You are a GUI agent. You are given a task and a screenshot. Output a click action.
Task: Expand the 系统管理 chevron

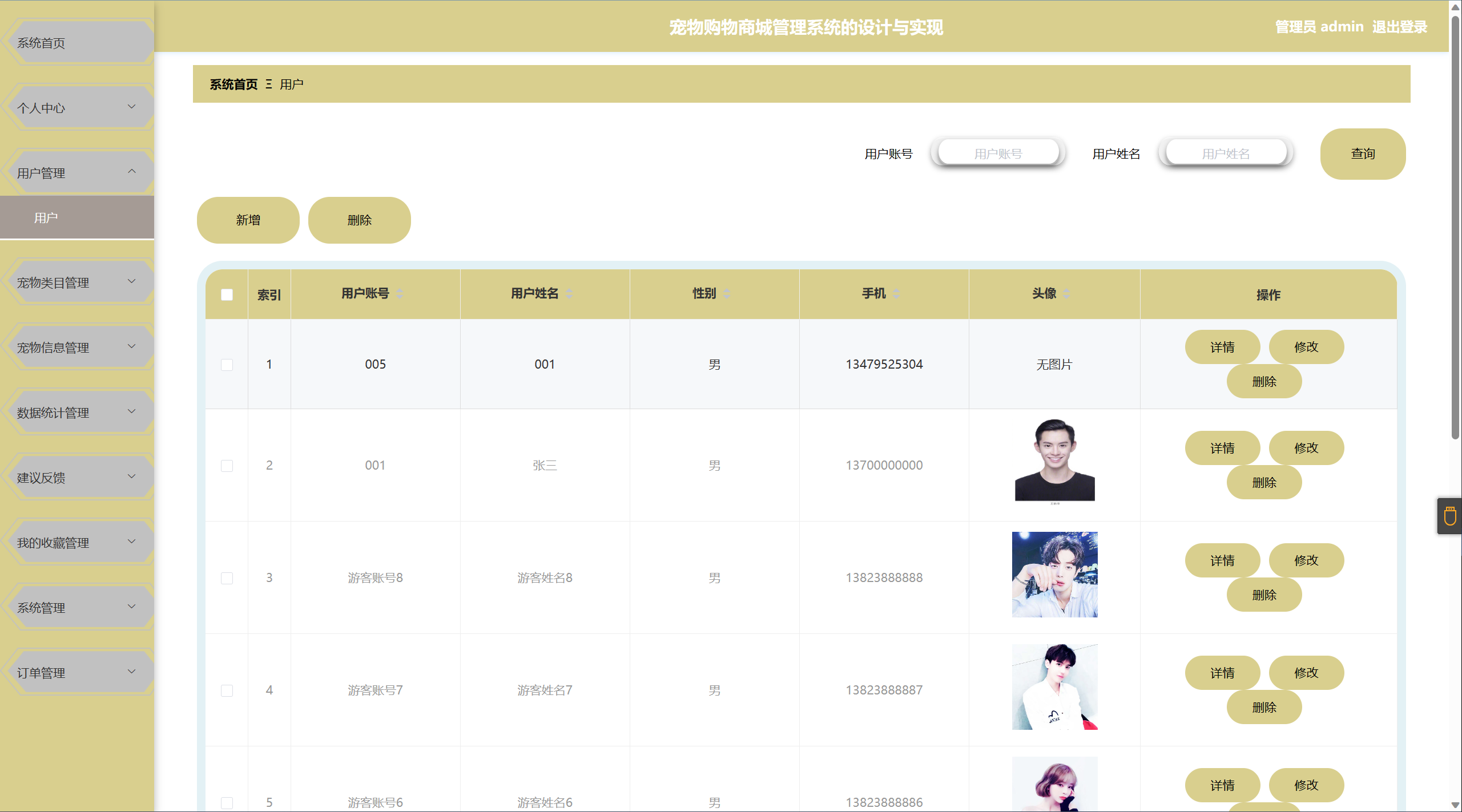coord(132,607)
